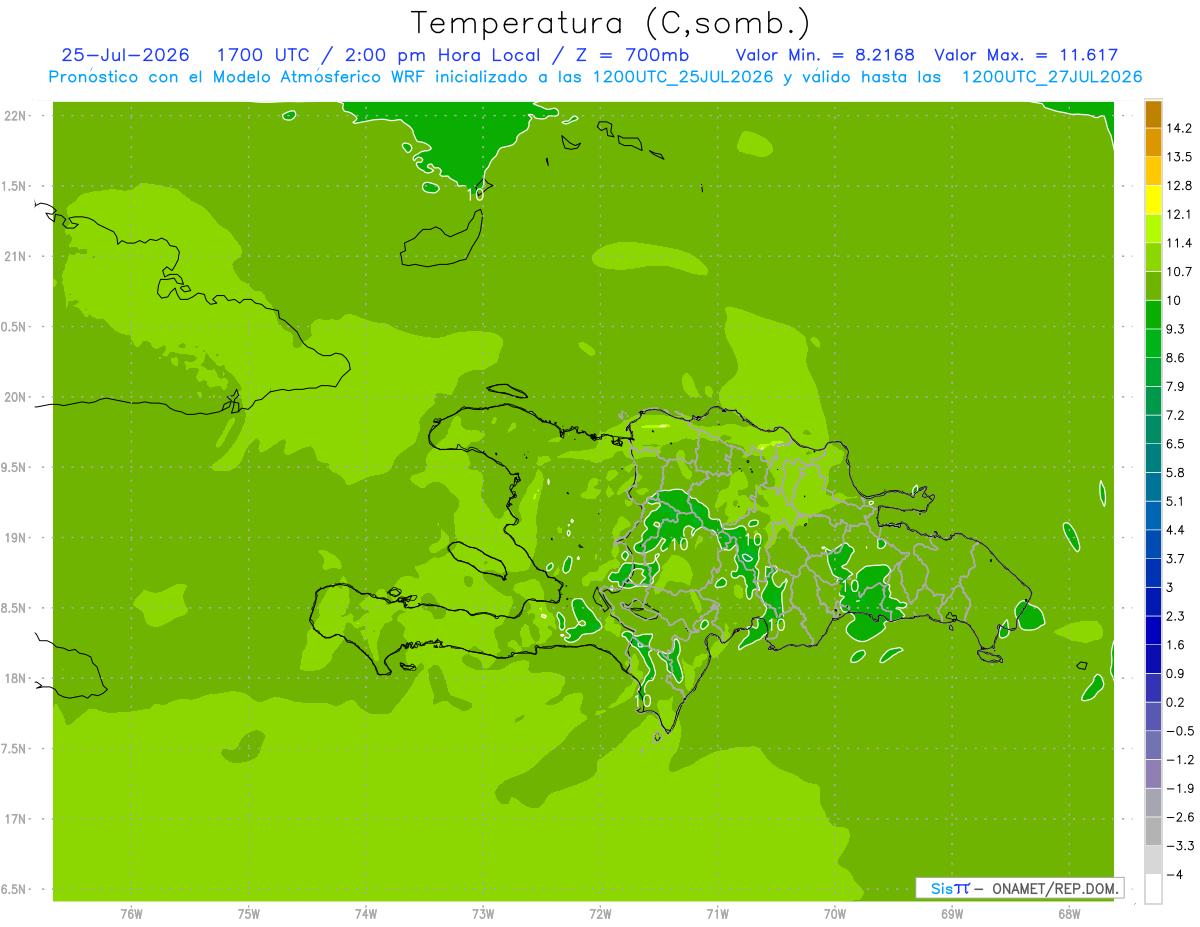Pick color swatch between 11.4 and 12.1

point(1153,229)
